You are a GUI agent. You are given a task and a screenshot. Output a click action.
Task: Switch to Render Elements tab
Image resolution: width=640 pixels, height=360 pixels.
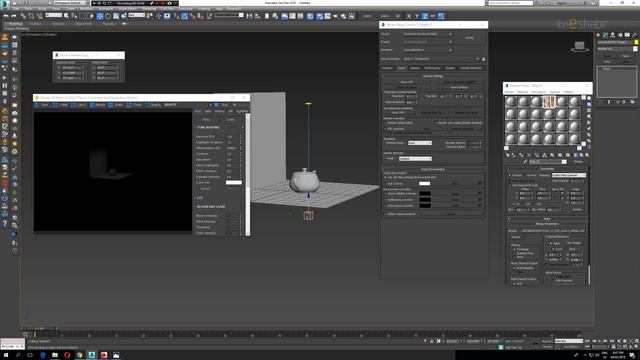[471, 68]
